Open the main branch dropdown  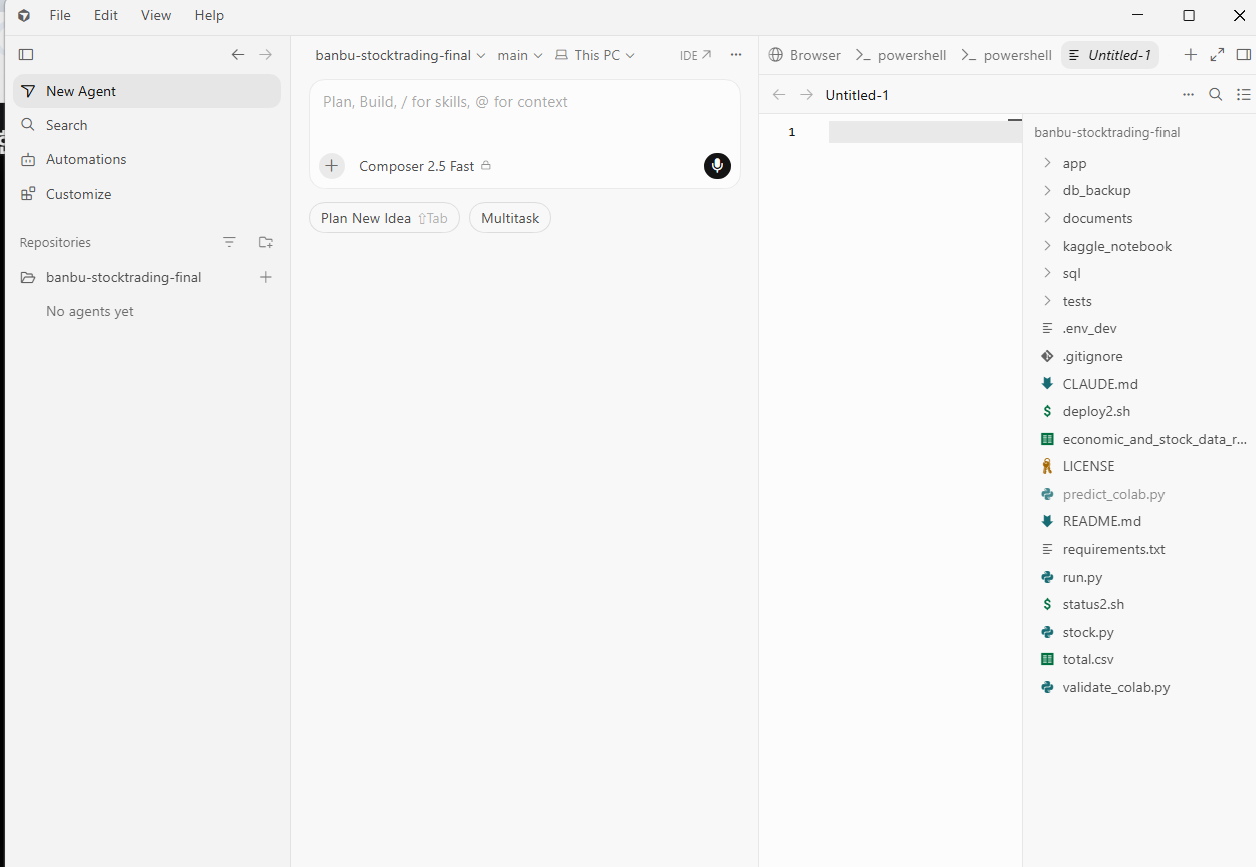point(520,55)
